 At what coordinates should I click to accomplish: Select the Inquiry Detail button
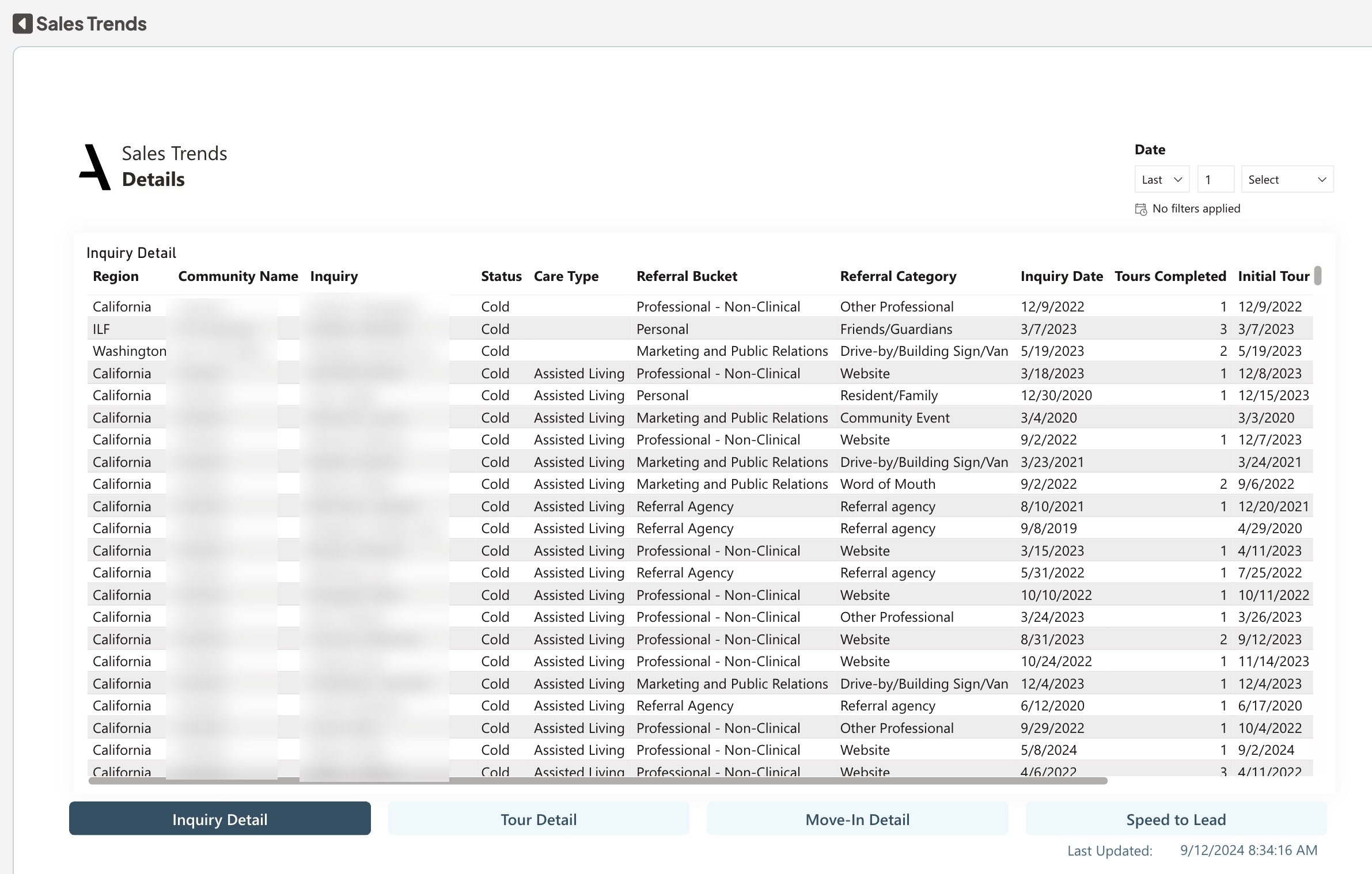click(220, 819)
